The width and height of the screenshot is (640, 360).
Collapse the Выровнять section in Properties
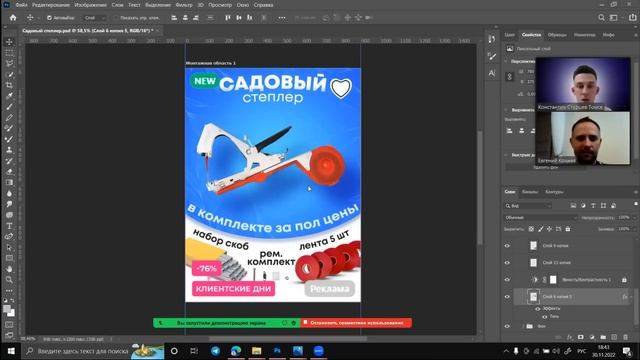(x=506, y=110)
